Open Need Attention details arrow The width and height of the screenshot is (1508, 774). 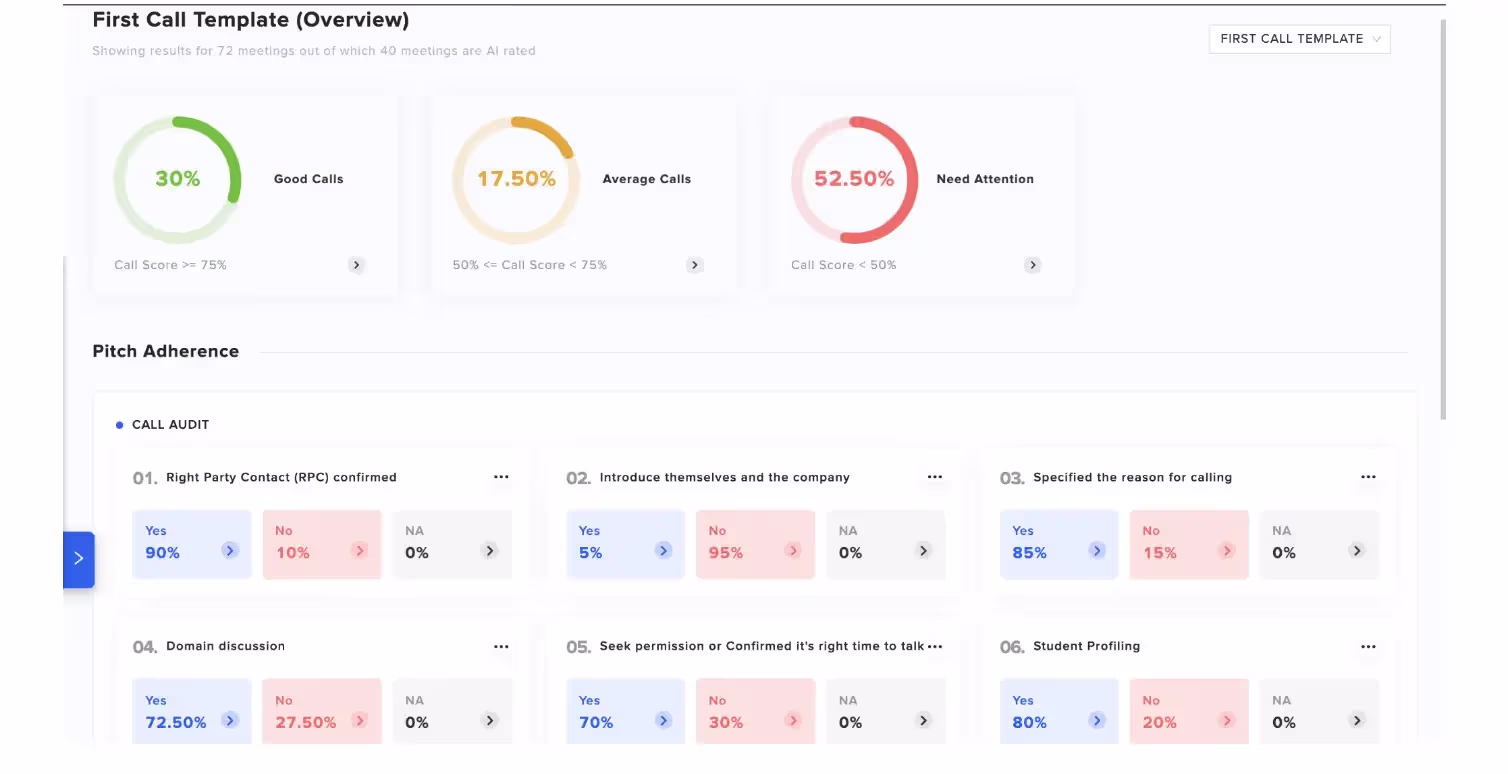[1033, 265]
